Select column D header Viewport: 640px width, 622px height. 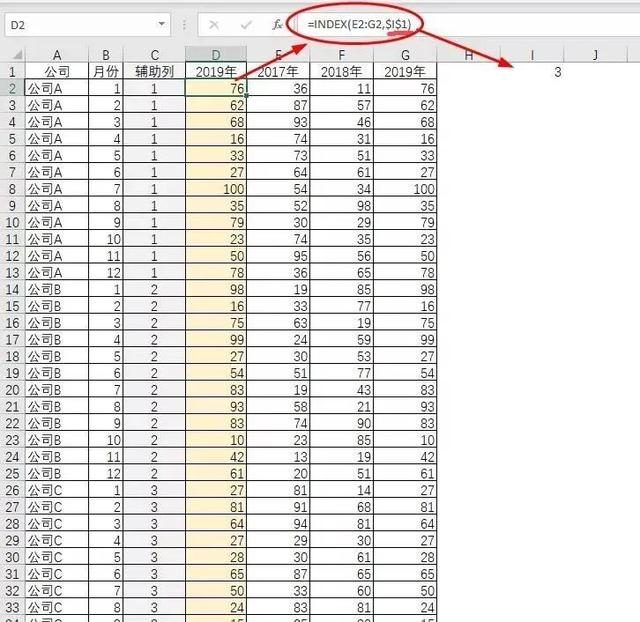(x=216, y=55)
